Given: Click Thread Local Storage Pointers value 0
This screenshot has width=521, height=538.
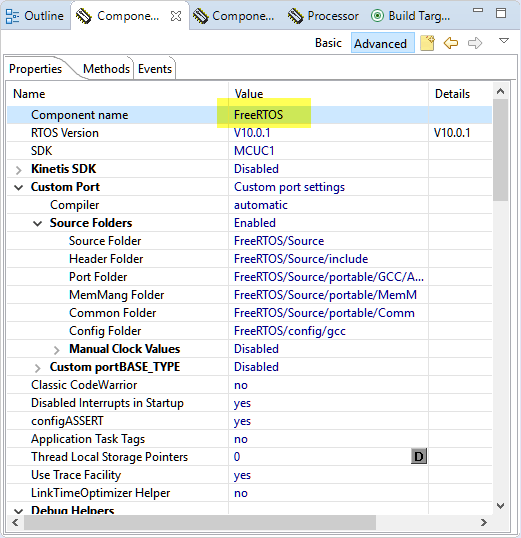Looking at the screenshot, I should pos(237,457).
